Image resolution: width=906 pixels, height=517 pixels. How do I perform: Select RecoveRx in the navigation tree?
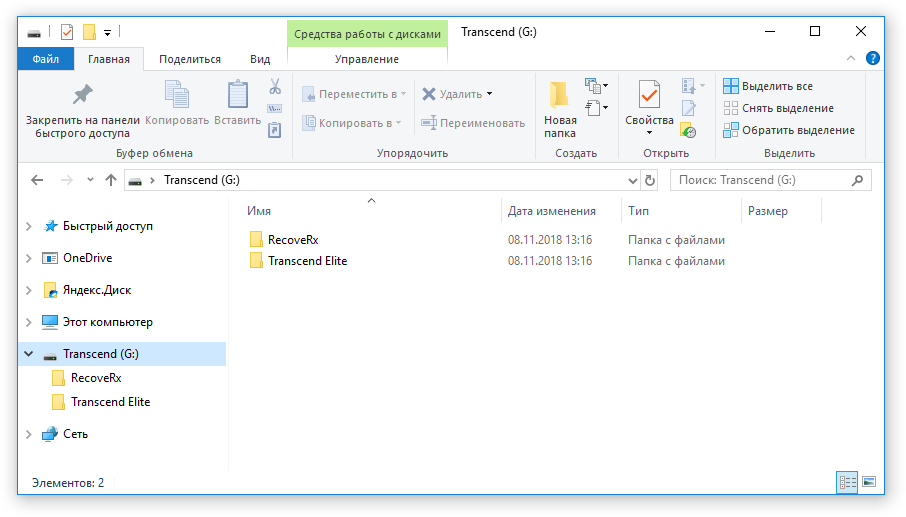tap(96, 378)
